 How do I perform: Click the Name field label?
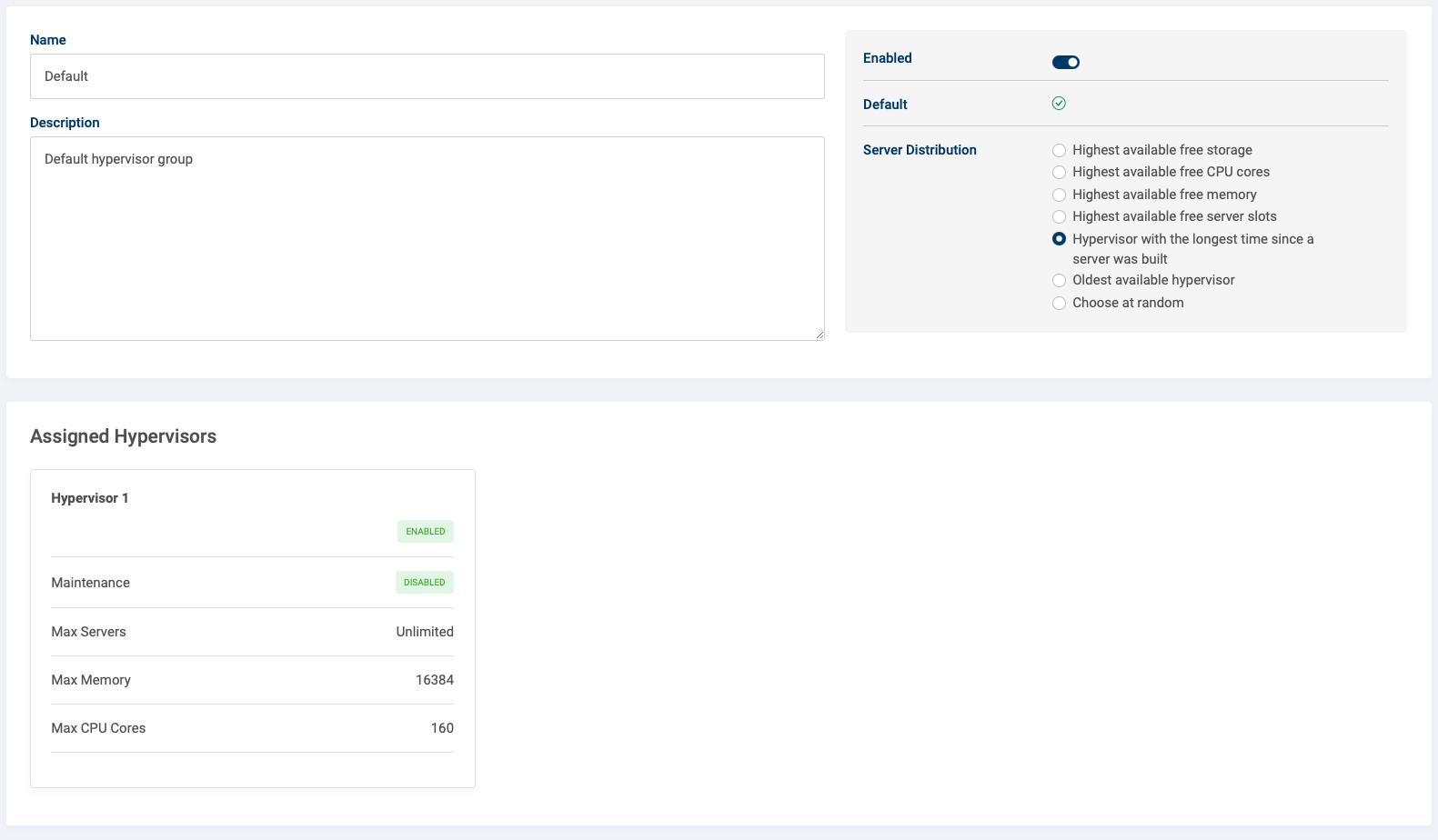coord(48,40)
